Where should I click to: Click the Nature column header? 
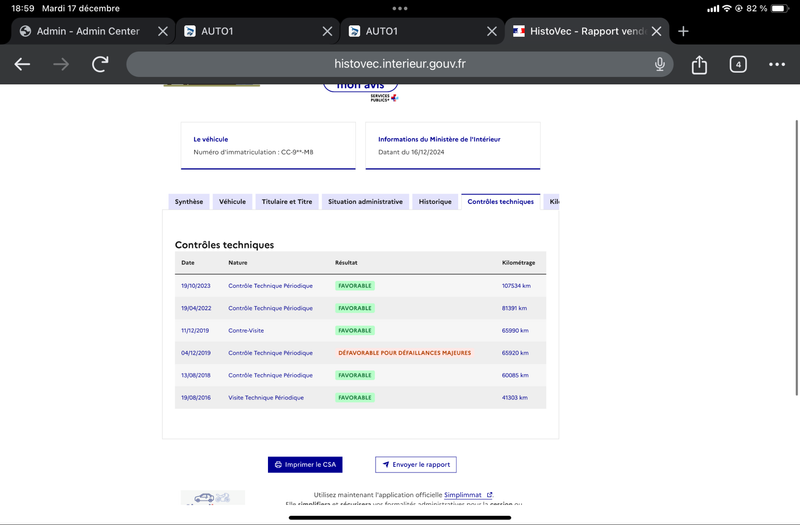pos(238,263)
